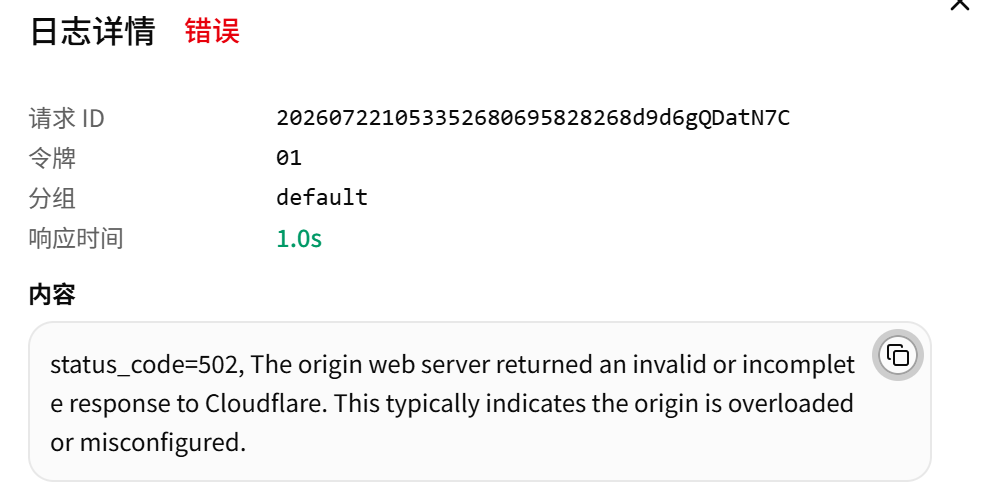The height and width of the screenshot is (485, 985).
Task: Select the group value default
Action: pyautogui.click(x=322, y=197)
